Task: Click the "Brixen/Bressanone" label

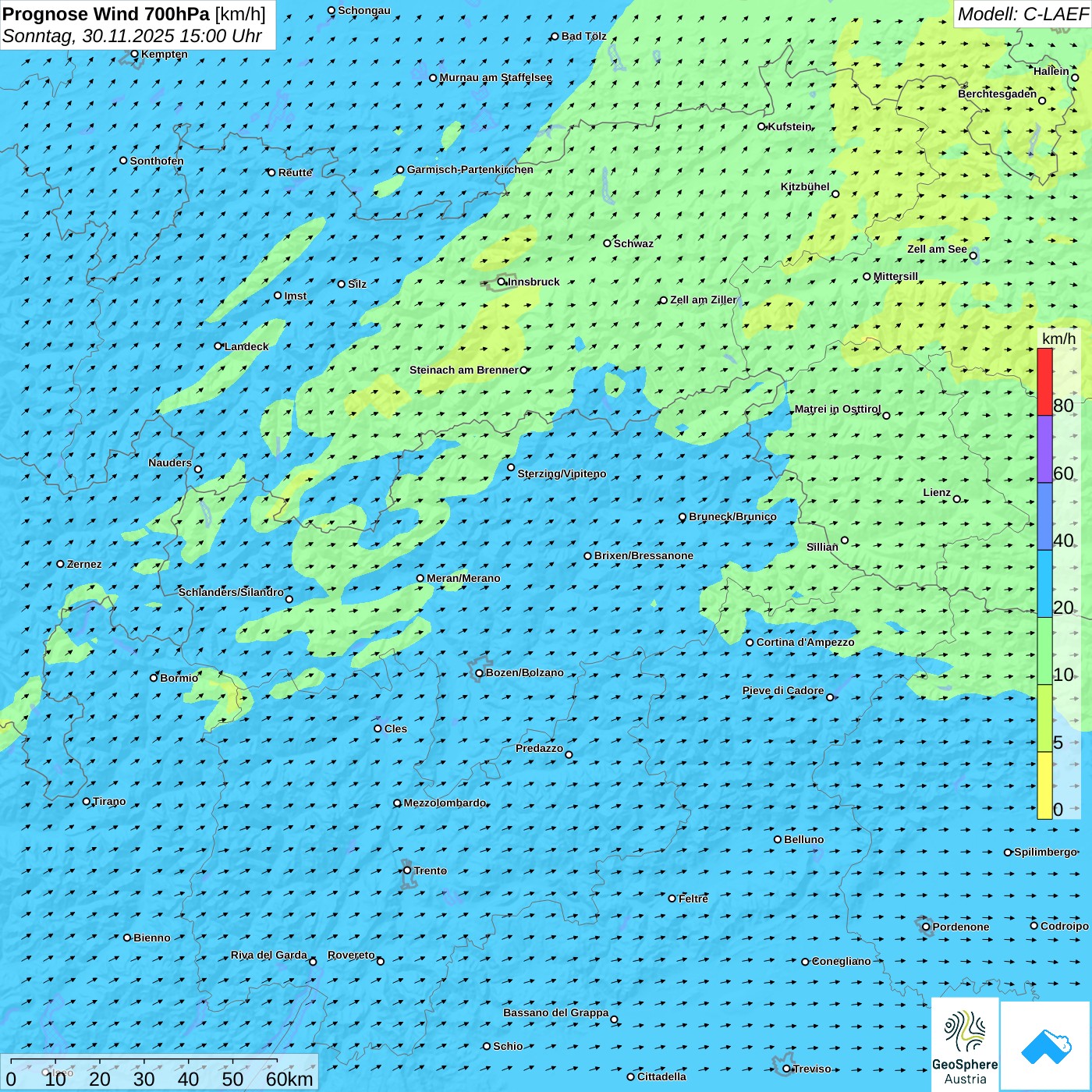Action: click(643, 556)
